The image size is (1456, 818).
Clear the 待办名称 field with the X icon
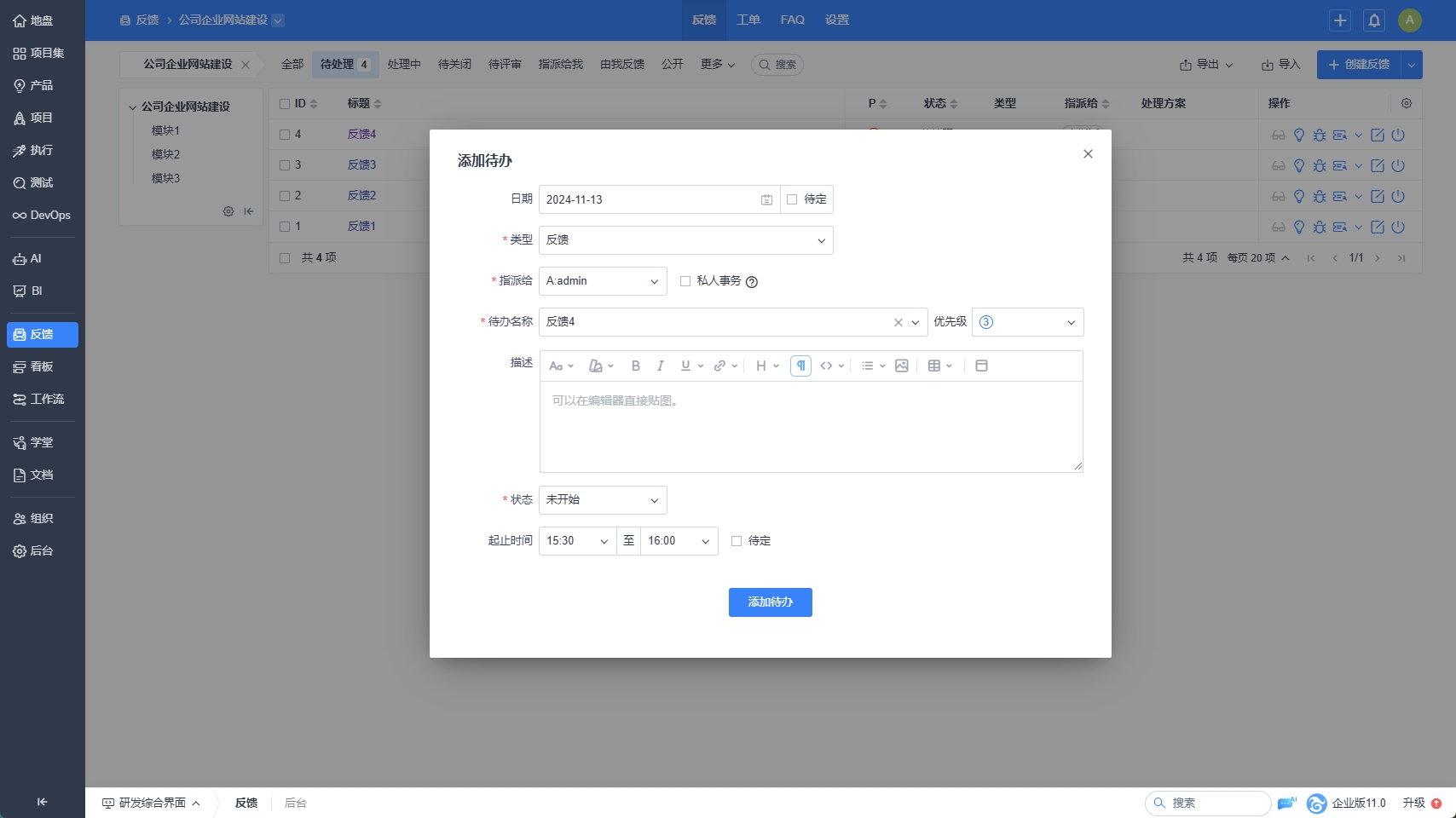pyautogui.click(x=898, y=322)
